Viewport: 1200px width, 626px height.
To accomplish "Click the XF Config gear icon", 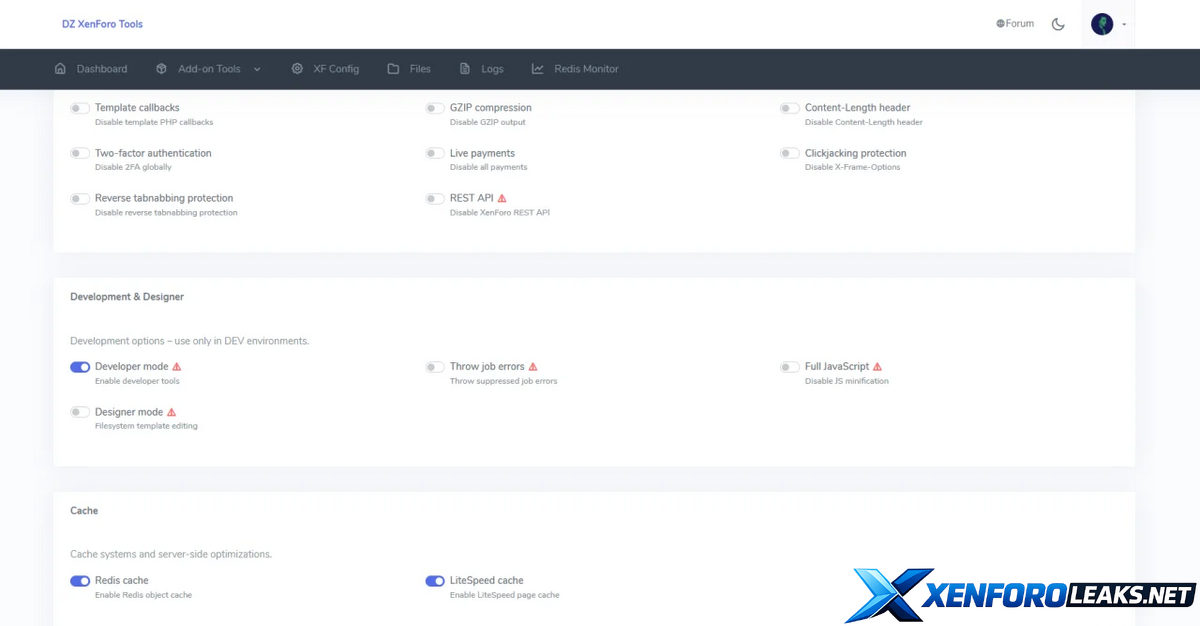I will pos(297,69).
